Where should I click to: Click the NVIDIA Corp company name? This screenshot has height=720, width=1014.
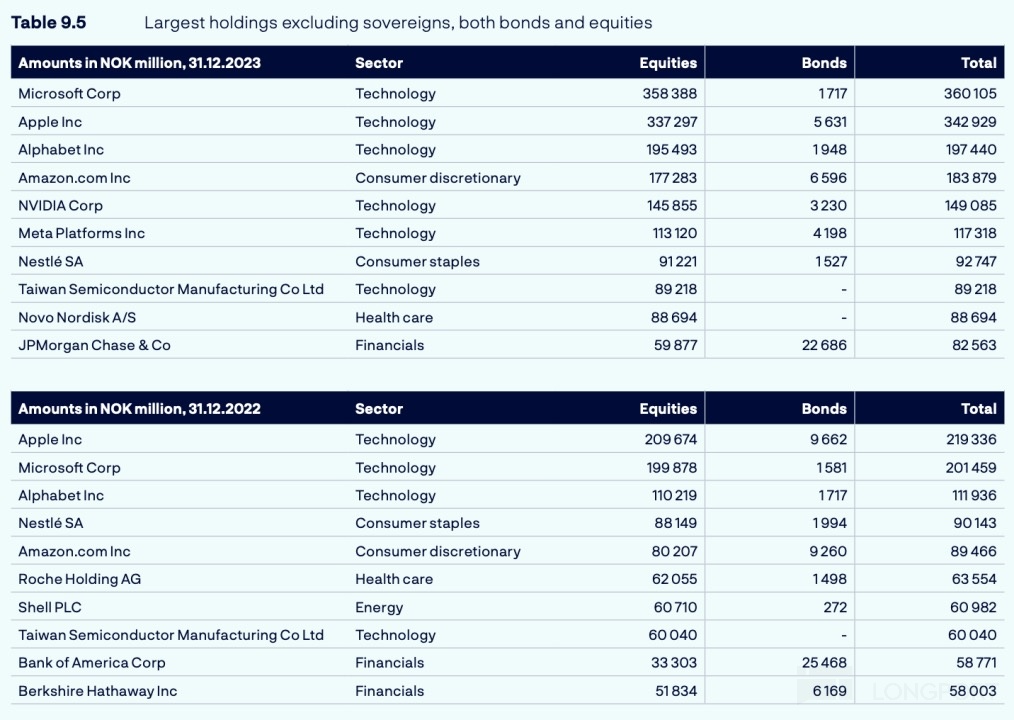(60, 206)
